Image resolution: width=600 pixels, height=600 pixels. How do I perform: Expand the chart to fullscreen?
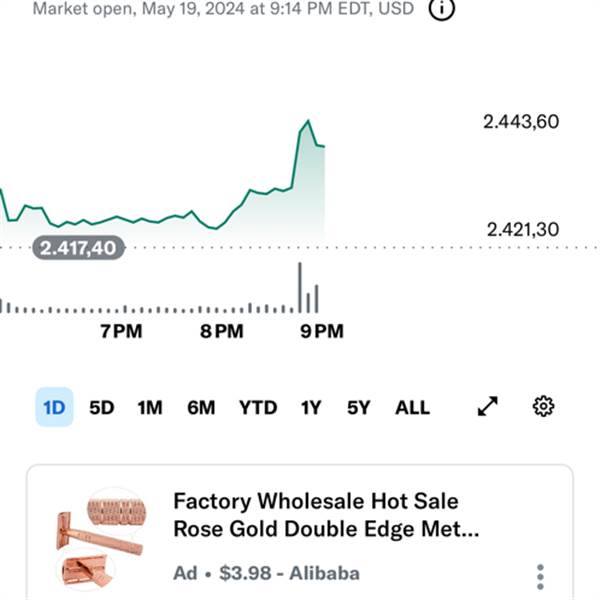pos(488,406)
